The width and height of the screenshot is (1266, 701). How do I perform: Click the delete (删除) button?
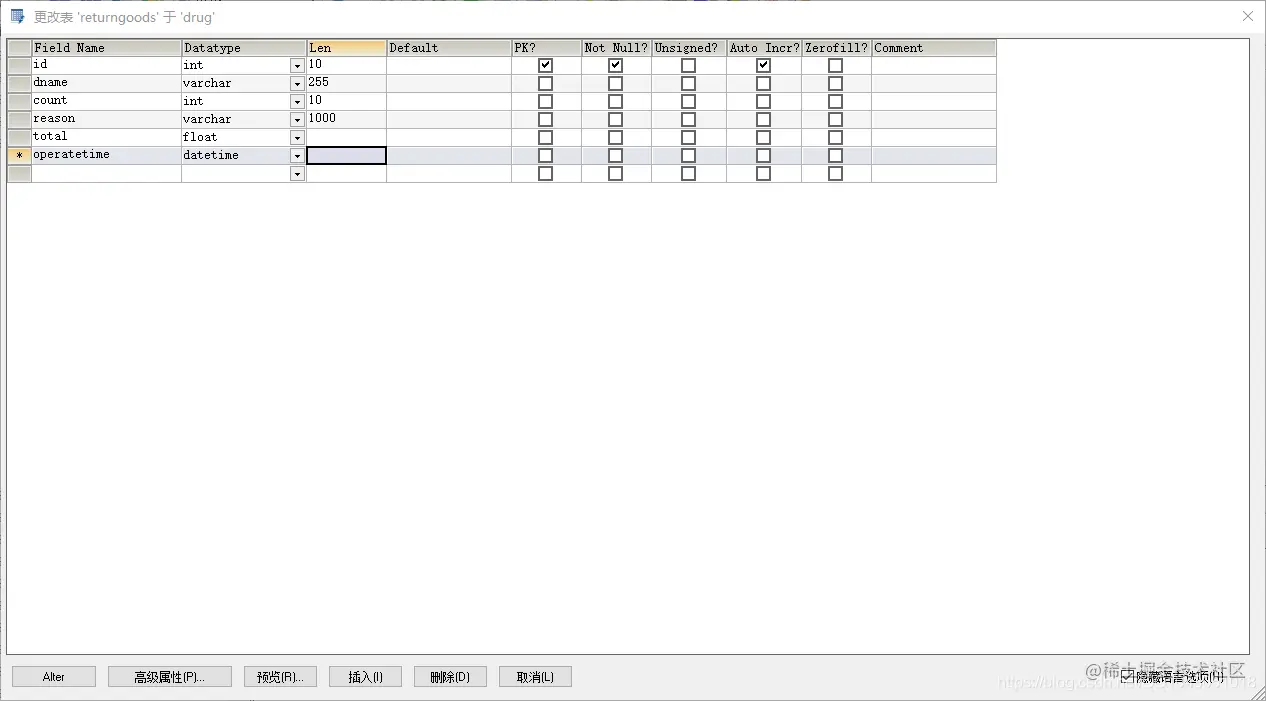pyautogui.click(x=450, y=677)
